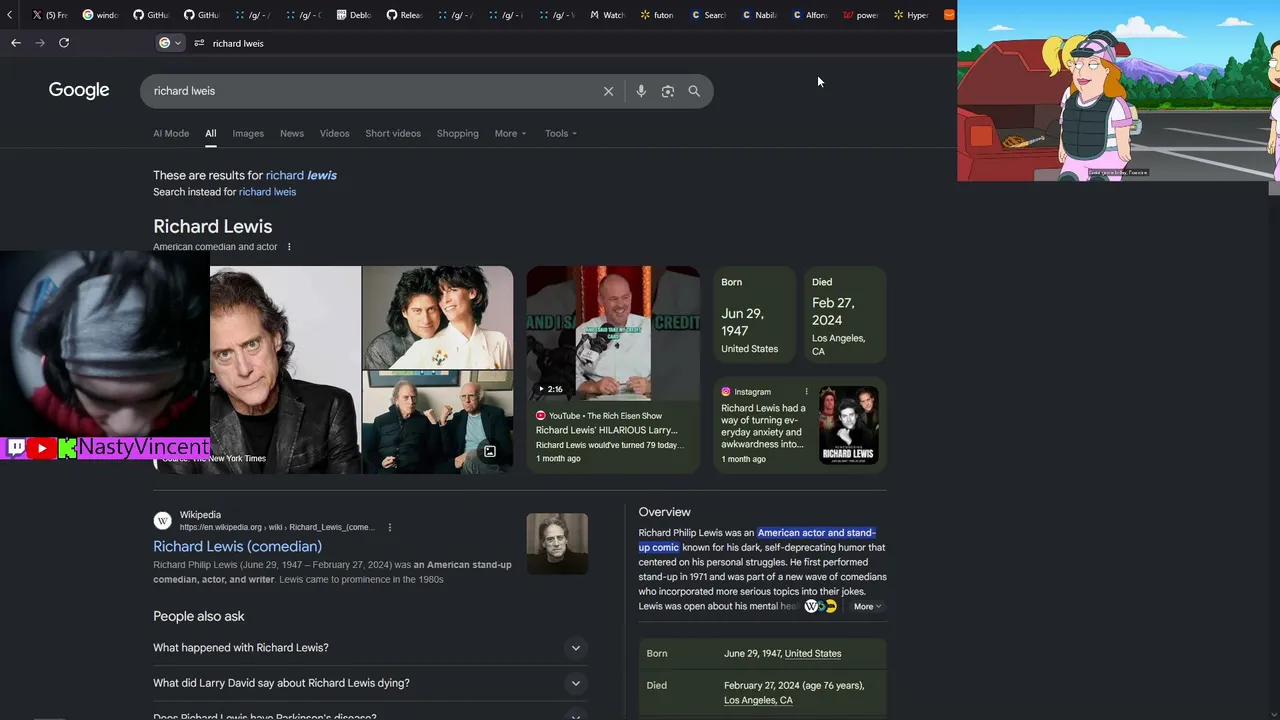Click the corrected "richard lewis" query link
The height and width of the screenshot is (720, 1280).
click(301, 175)
